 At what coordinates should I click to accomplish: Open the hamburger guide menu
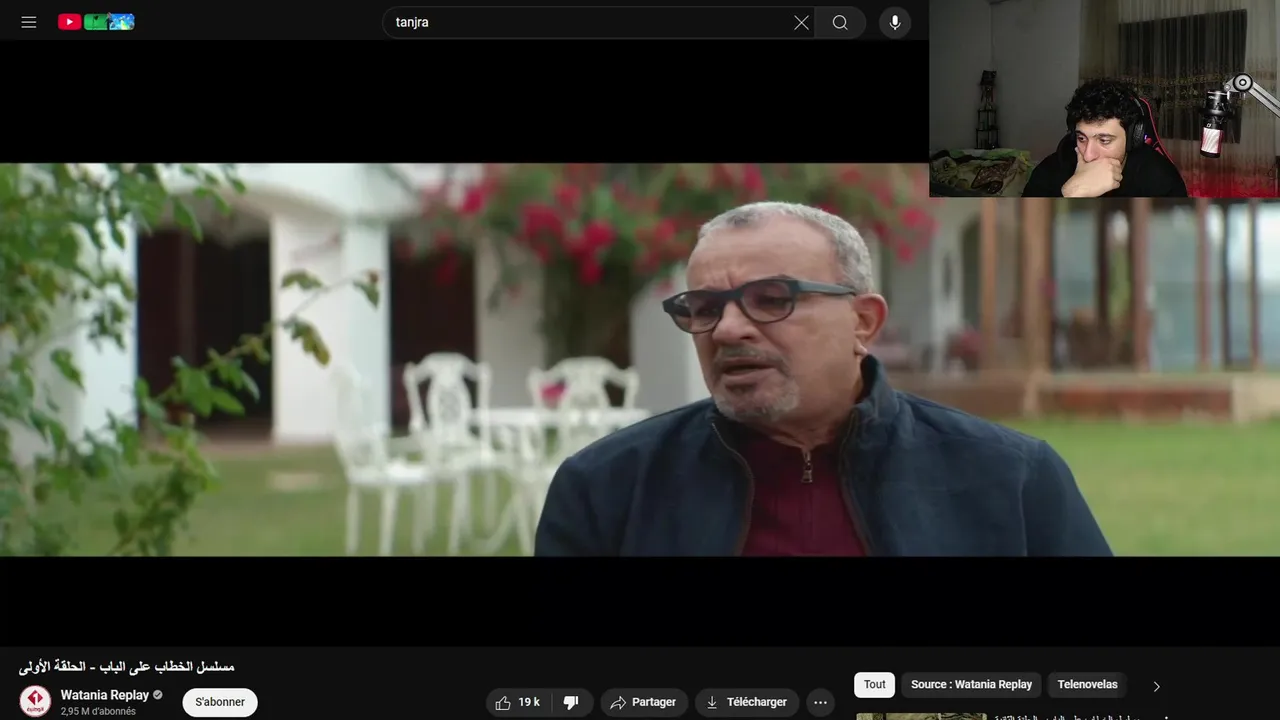coord(29,22)
